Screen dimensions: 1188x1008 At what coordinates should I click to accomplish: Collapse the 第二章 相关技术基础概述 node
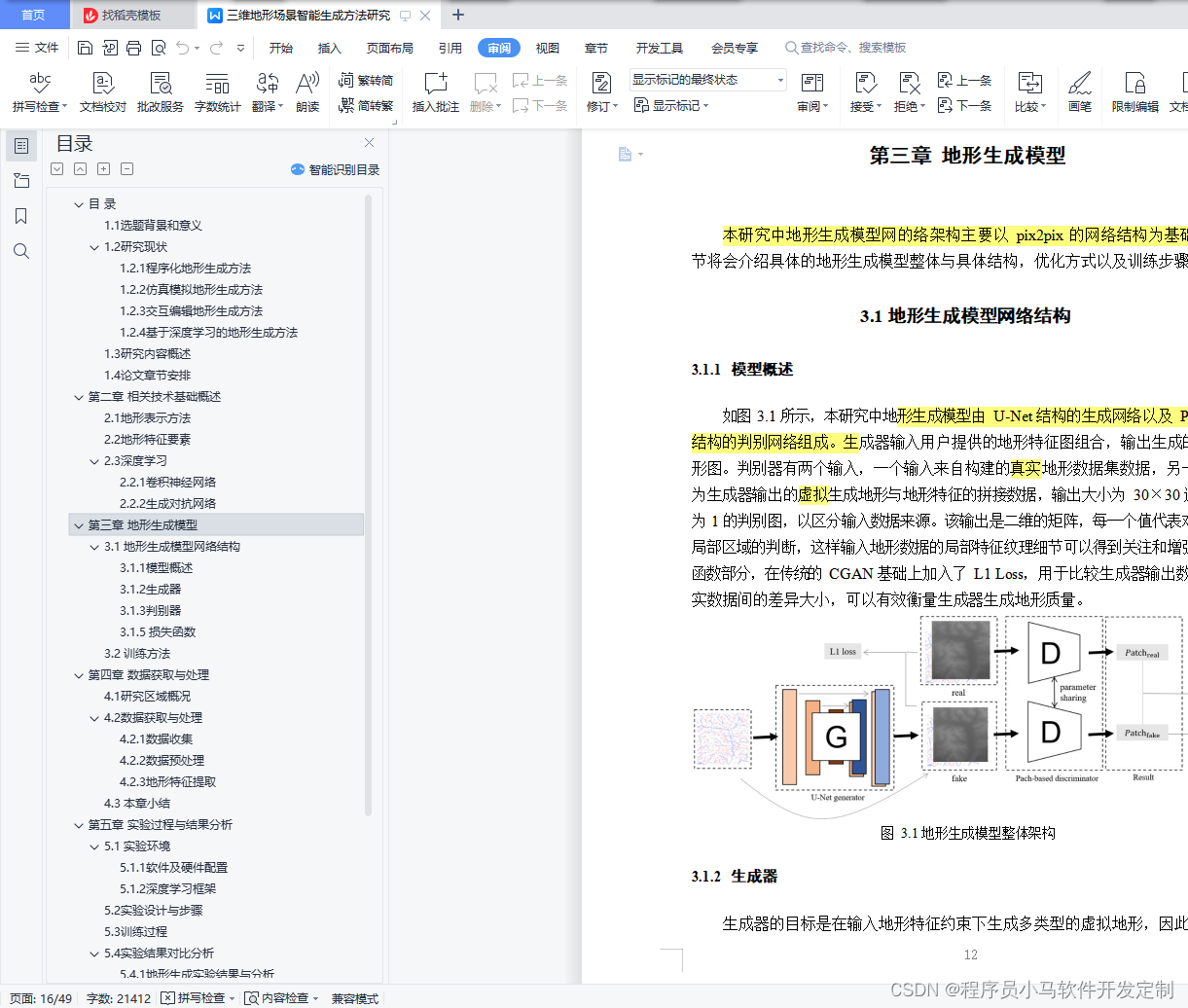tap(79, 397)
